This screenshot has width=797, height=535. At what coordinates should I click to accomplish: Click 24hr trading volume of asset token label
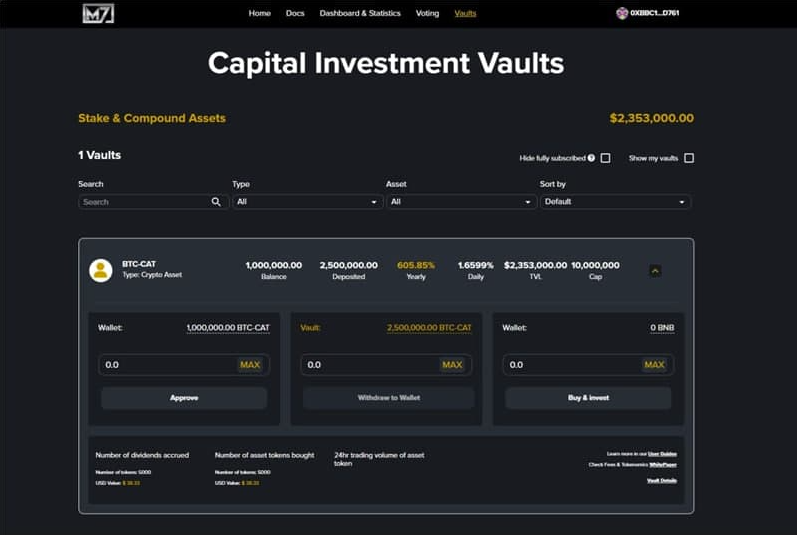[x=379, y=459]
